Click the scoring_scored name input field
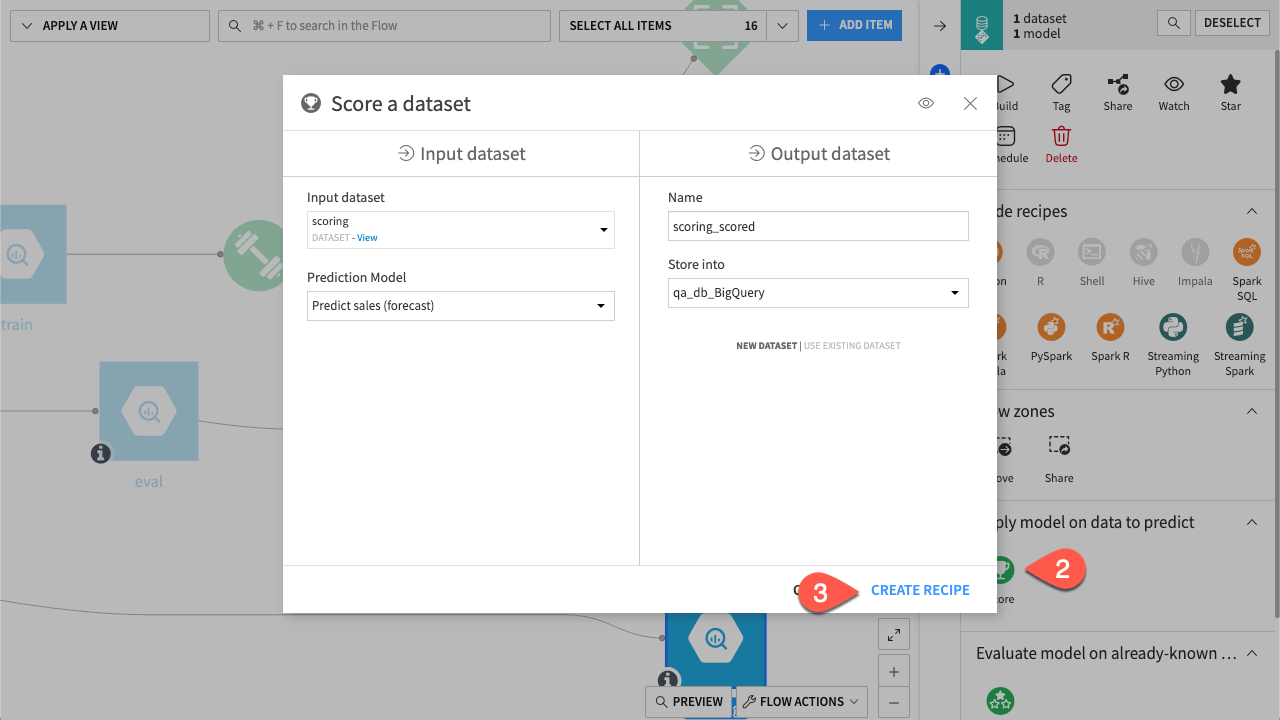The width and height of the screenshot is (1280, 720). point(817,226)
